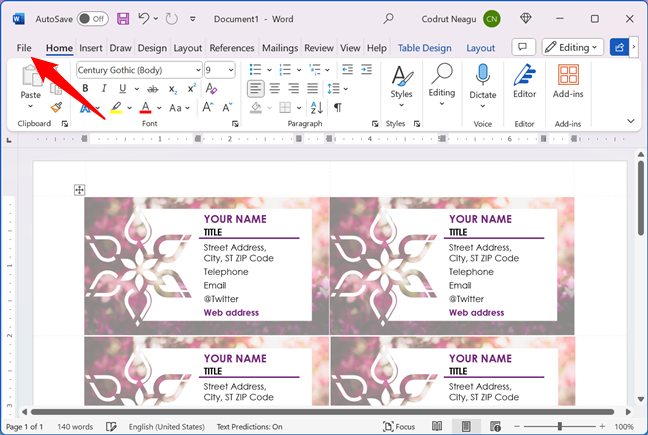Undo the last action
This screenshot has height=435, width=648.
(x=143, y=19)
